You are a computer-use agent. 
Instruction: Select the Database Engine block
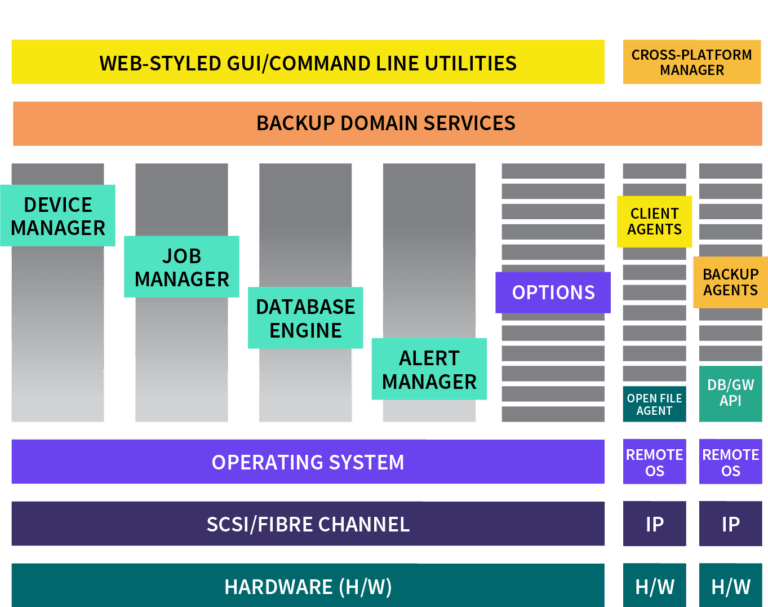(x=305, y=318)
